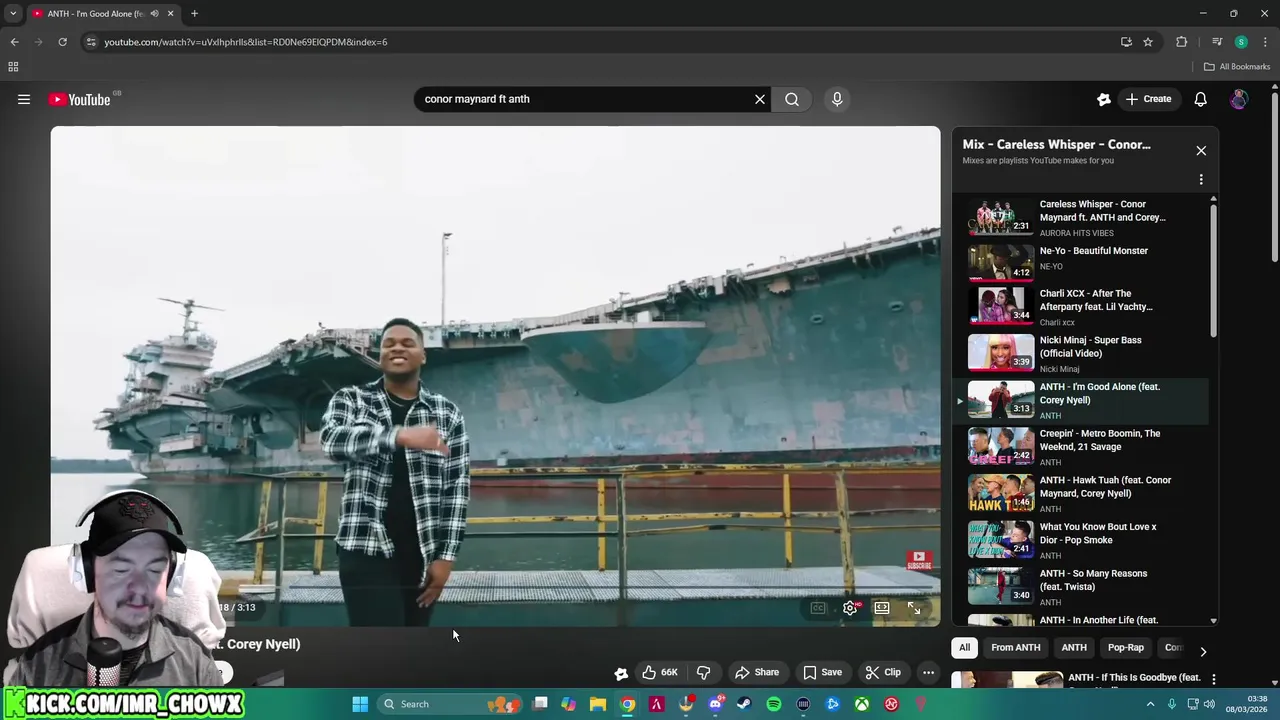The height and width of the screenshot is (720, 1280).
Task: Play Careless Whisper from the mix
Action: click(x=1084, y=217)
